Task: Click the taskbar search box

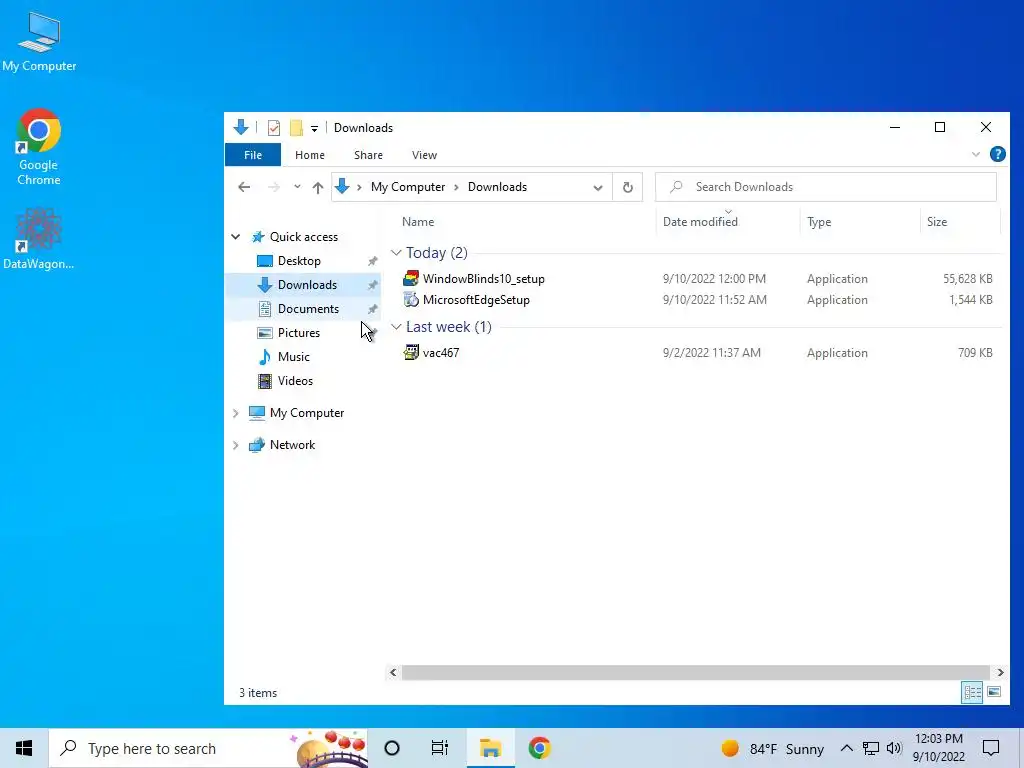Action: point(208,748)
